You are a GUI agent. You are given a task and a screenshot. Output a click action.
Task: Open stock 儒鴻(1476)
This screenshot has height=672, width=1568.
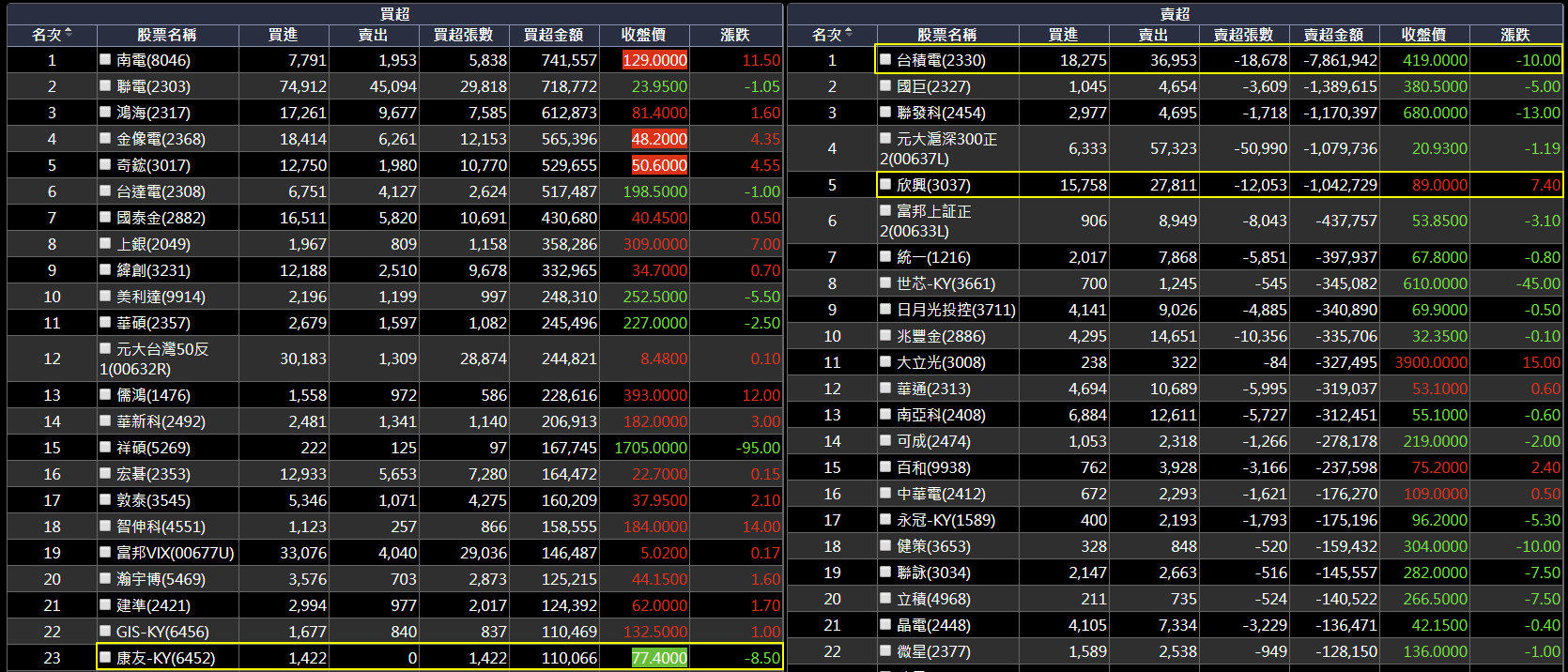click(x=153, y=395)
